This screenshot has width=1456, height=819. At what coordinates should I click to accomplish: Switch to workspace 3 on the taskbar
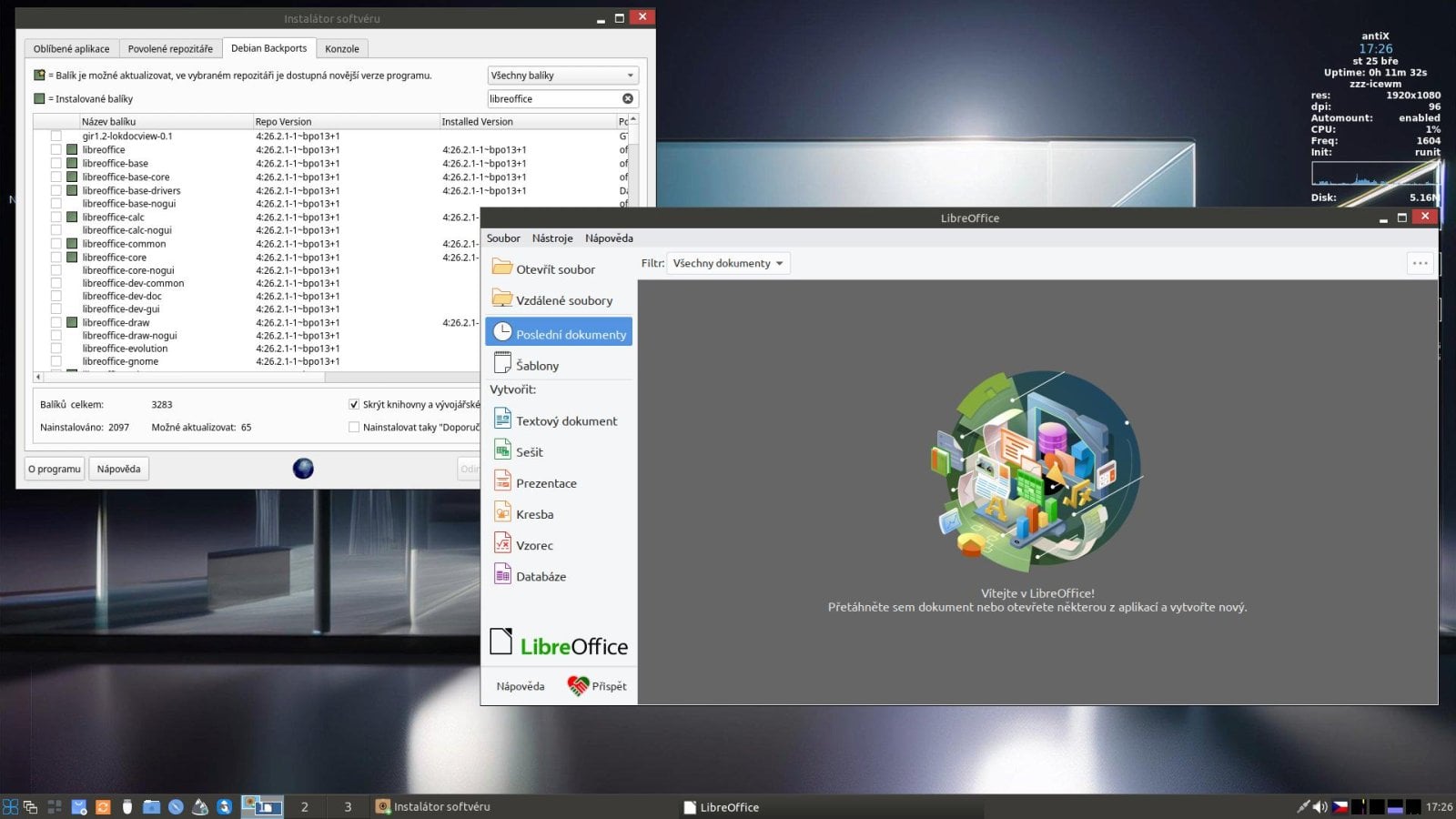pyautogui.click(x=348, y=806)
